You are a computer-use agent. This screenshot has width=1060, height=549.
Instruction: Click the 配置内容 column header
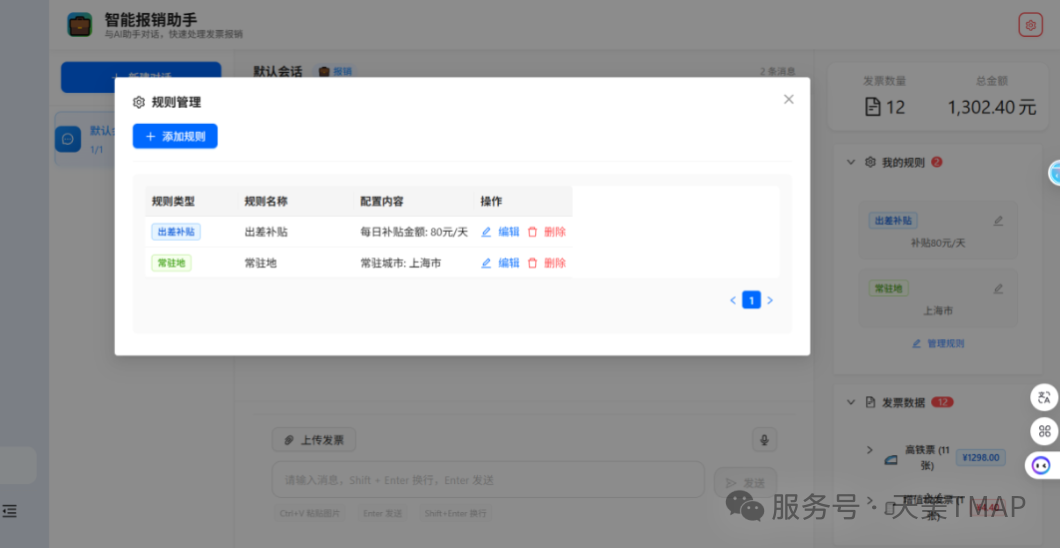click(x=382, y=201)
